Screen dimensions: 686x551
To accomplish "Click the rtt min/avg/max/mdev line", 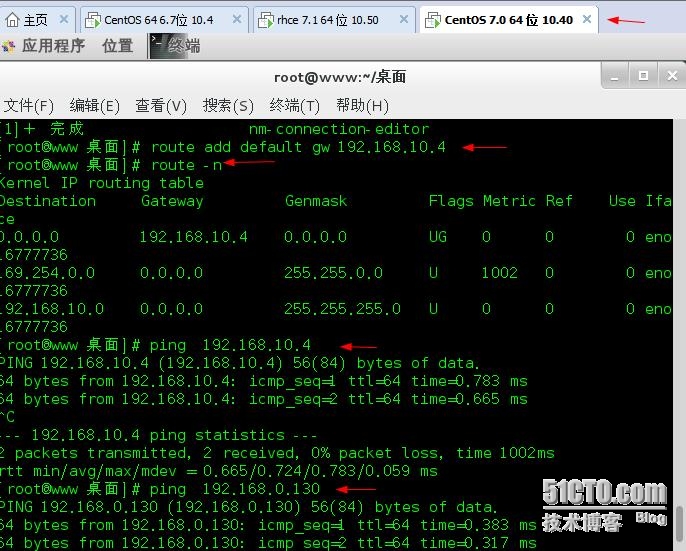I will coord(219,471).
